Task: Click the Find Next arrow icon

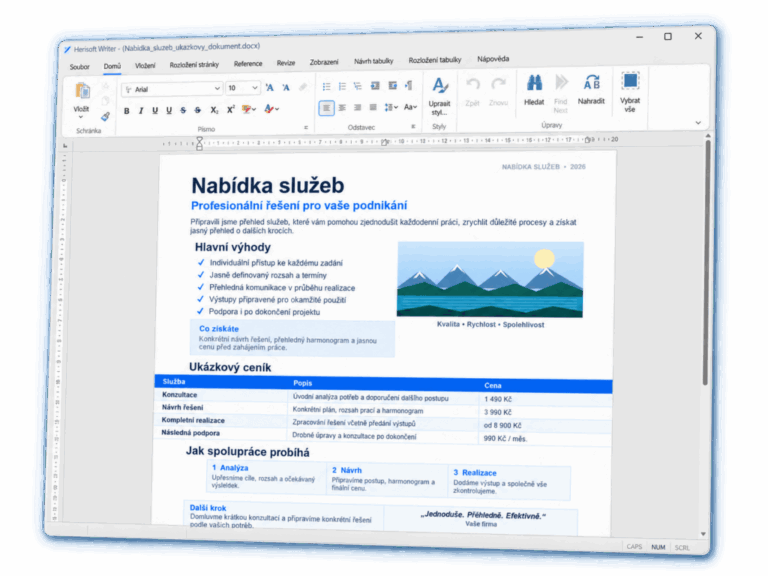Action: pos(561,82)
